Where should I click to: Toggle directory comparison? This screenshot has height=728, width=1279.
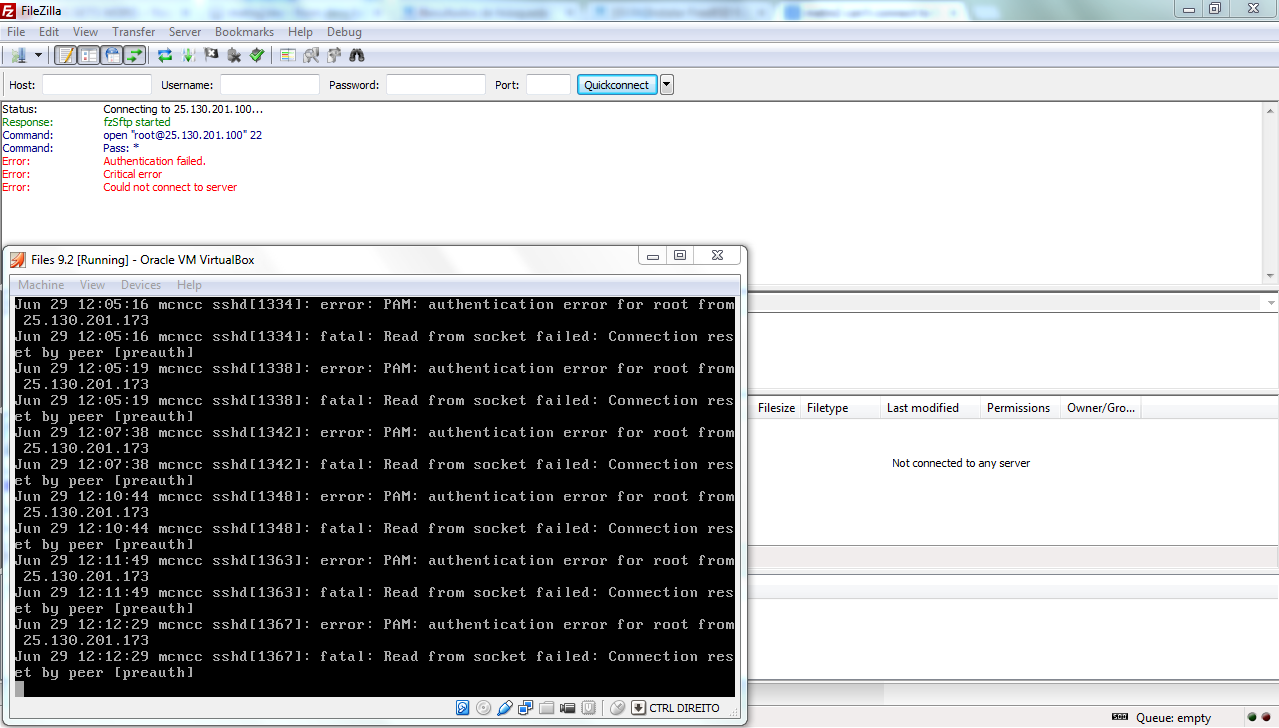(x=311, y=55)
